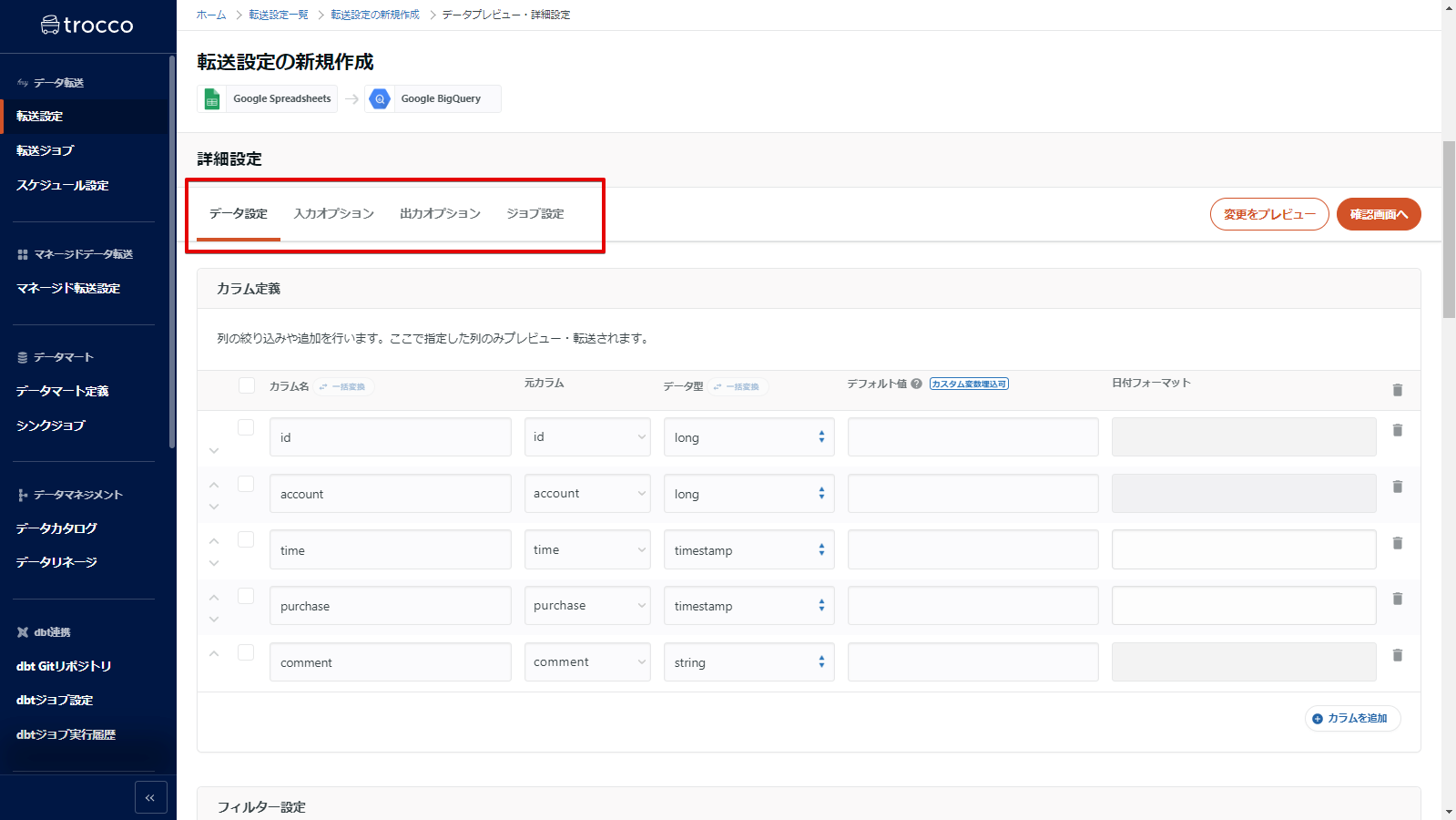Image resolution: width=1456 pixels, height=820 pixels.
Task: Collapse the sidebar with double-chevron button
Action: 150,797
